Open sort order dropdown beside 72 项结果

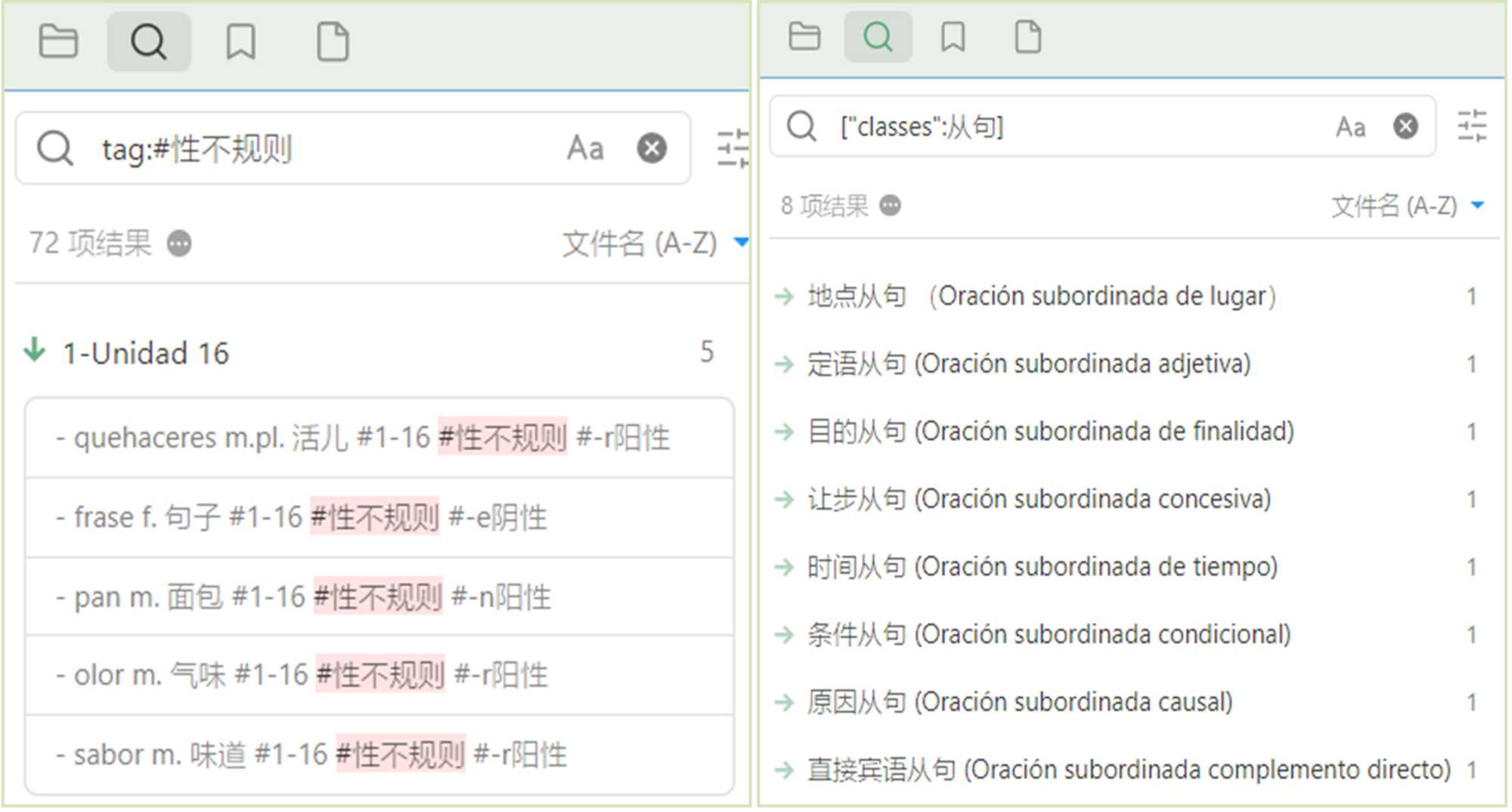tap(655, 243)
